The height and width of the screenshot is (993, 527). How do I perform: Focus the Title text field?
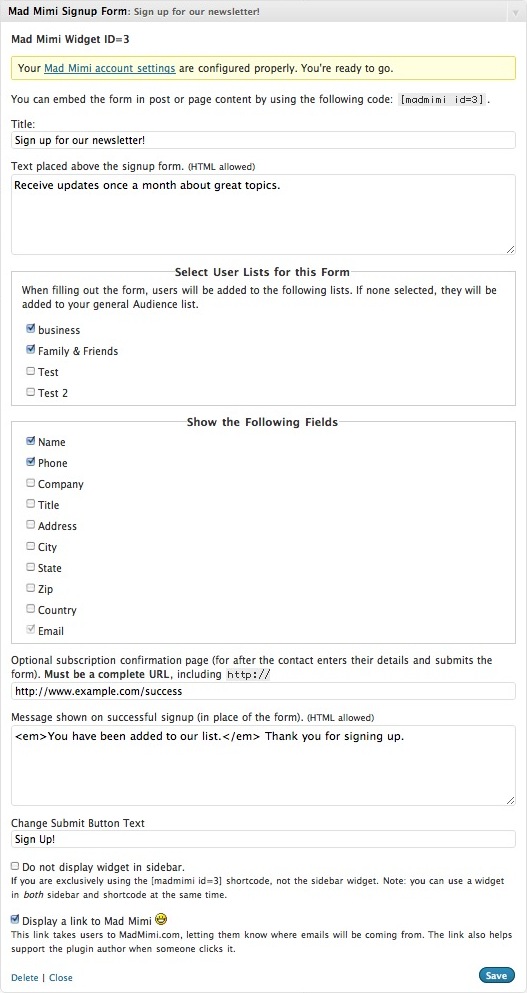[264, 140]
